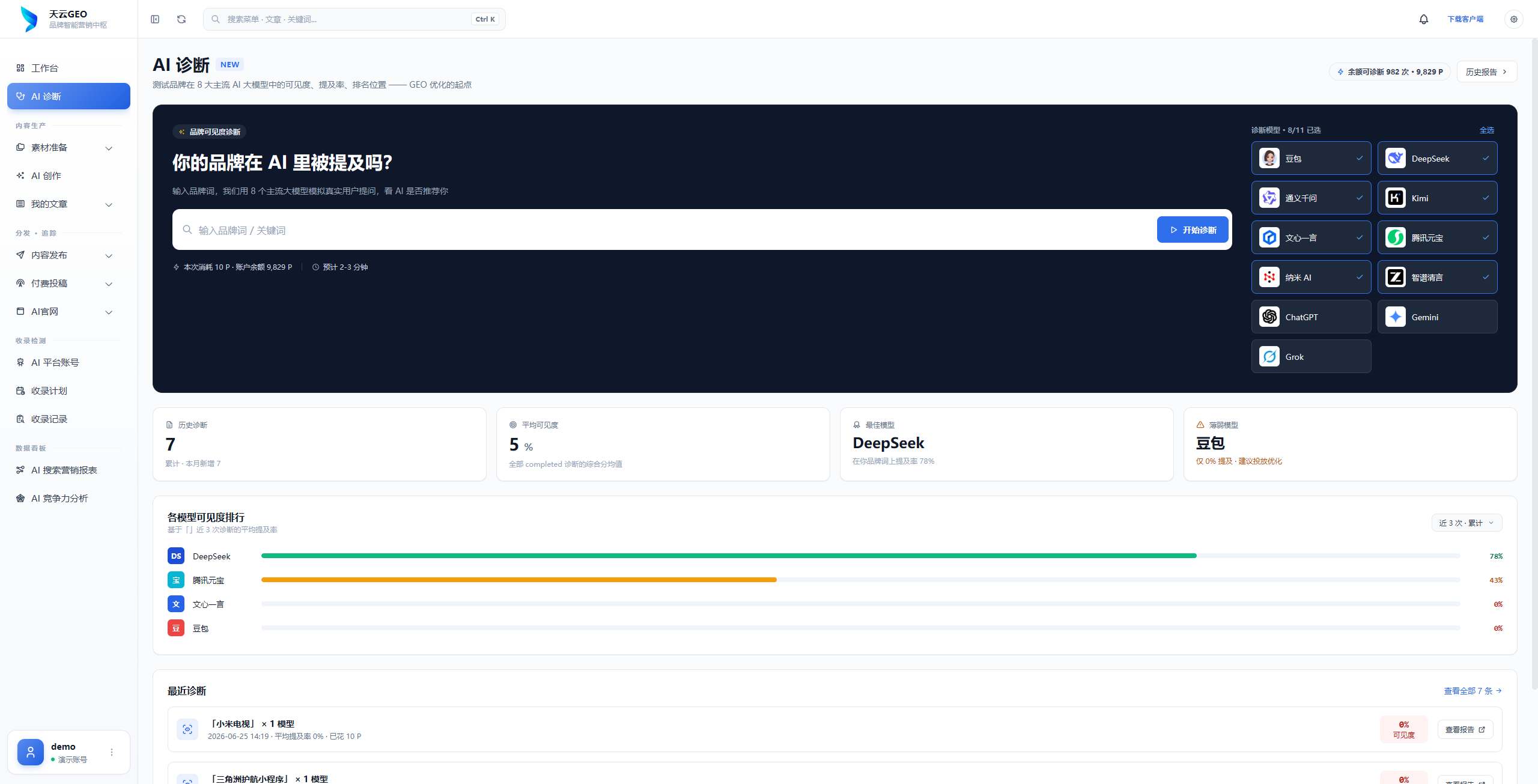1538x784 pixels.
Task: Deselect the DeepSeek model card
Action: point(1438,158)
